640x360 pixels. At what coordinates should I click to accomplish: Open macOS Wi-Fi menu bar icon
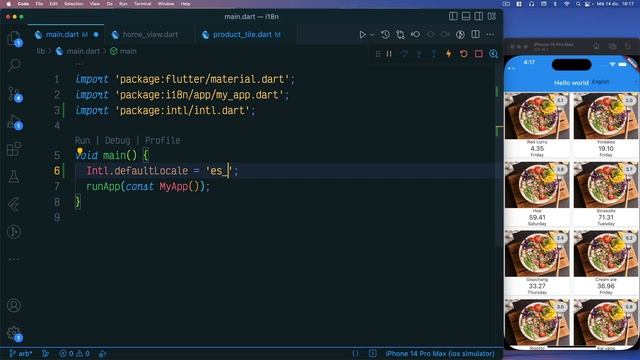(567, 4)
